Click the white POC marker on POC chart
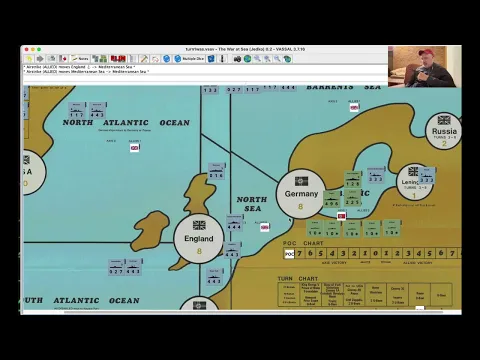480x360 pixels. tap(289, 254)
